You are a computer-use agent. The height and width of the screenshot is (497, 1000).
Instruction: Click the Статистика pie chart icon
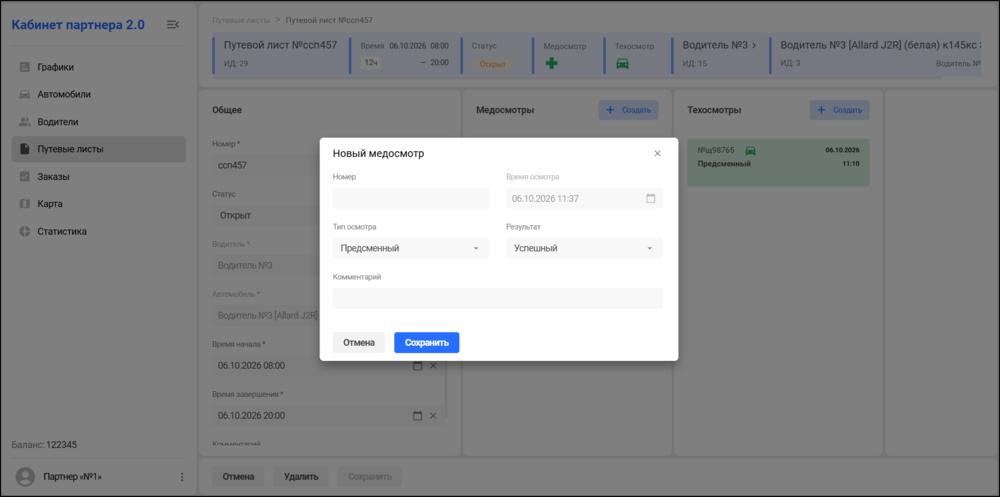[x=25, y=232]
